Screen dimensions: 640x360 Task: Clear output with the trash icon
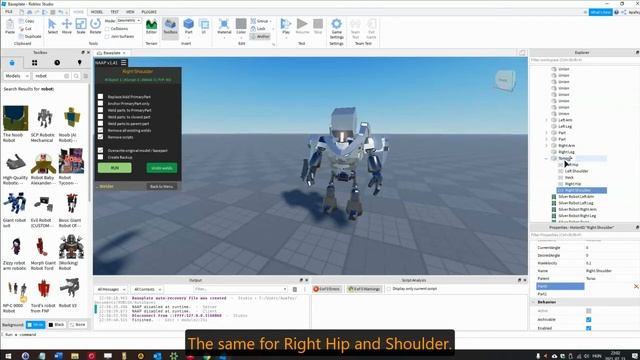[x=295, y=289]
